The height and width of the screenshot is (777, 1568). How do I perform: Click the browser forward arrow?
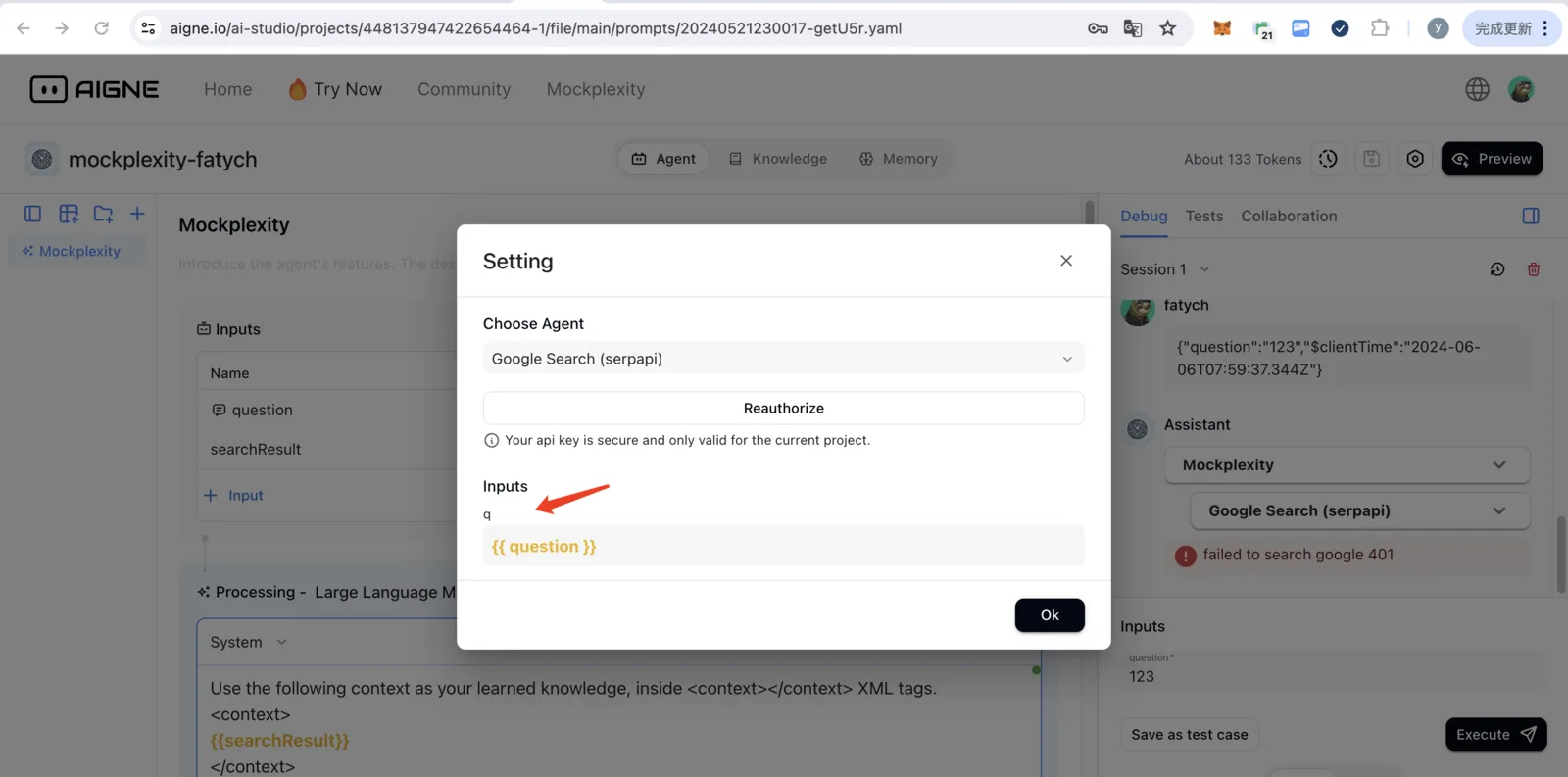(x=62, y=28)
